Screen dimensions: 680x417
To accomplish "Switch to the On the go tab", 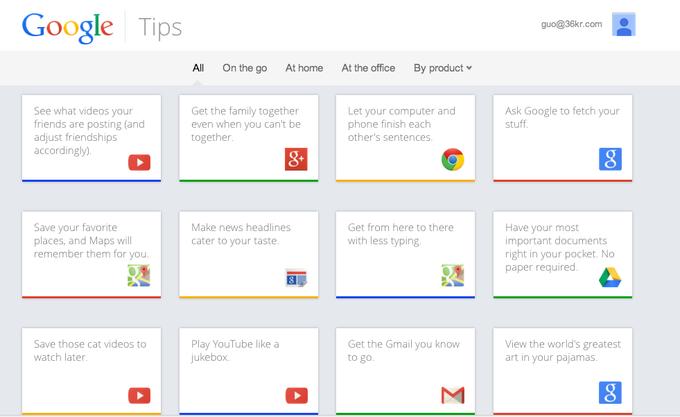I will pos(245,68).
